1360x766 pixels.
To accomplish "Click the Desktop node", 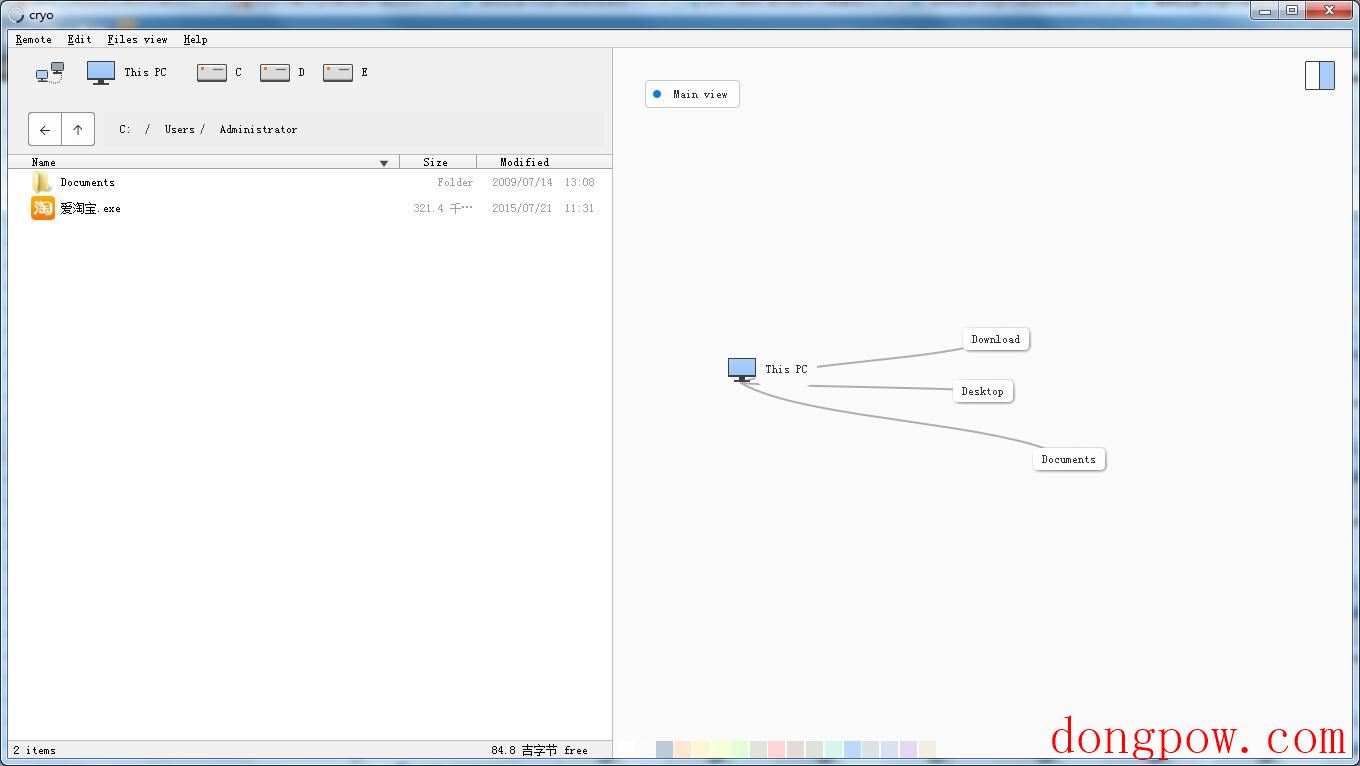I will [x=983, y=391].
